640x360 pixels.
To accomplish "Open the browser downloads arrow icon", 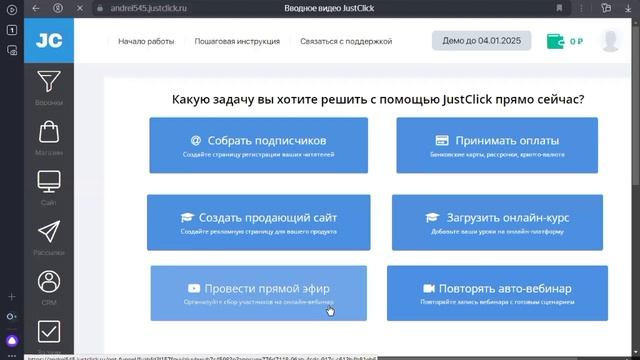I will (x=628, y=8).
